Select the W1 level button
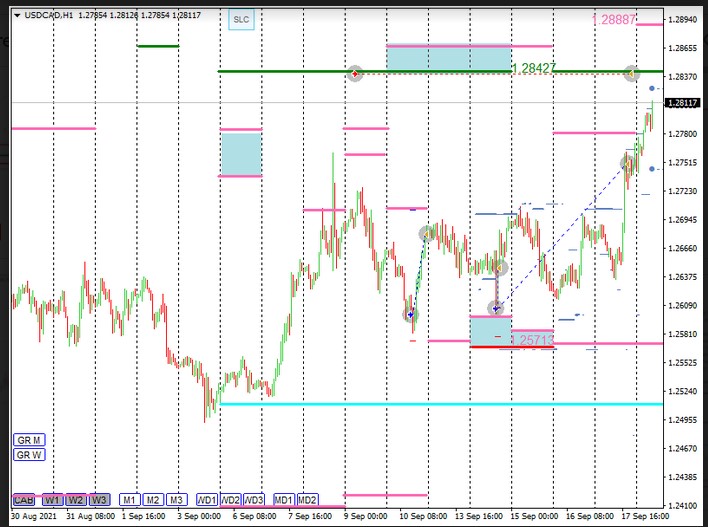 point(52,499)
